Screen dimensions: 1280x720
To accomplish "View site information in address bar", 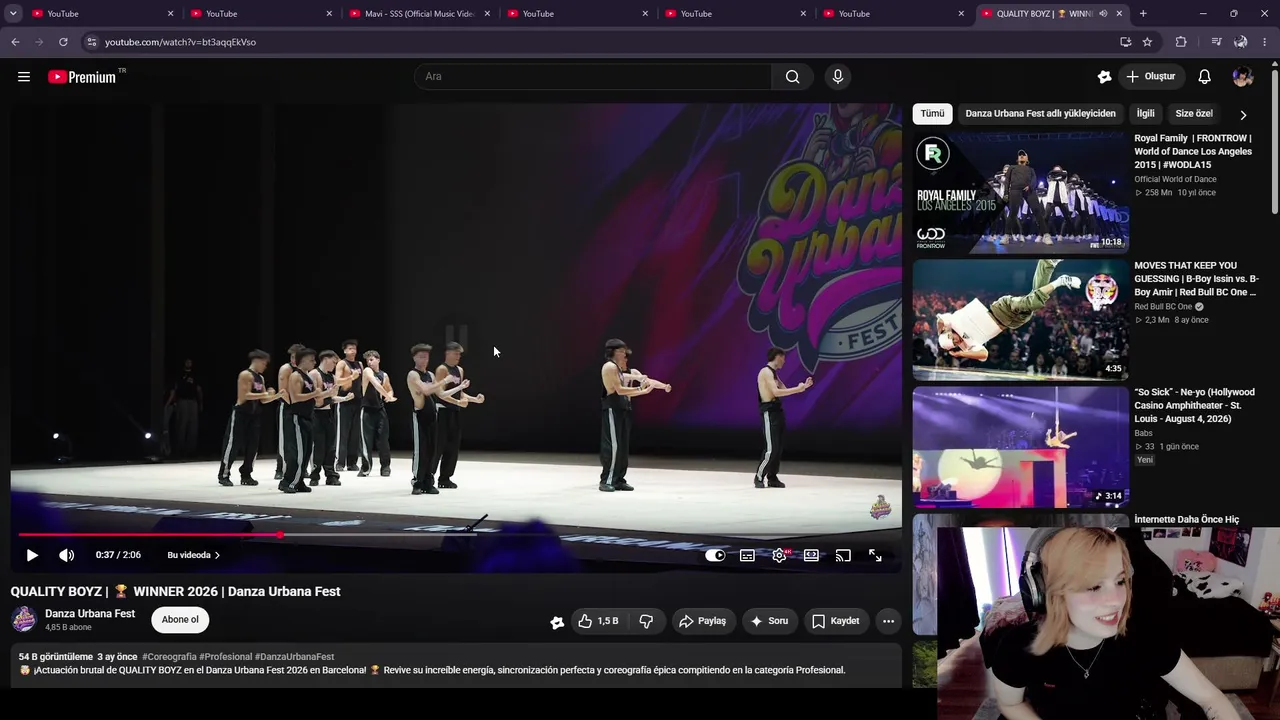I will point(91,42).
